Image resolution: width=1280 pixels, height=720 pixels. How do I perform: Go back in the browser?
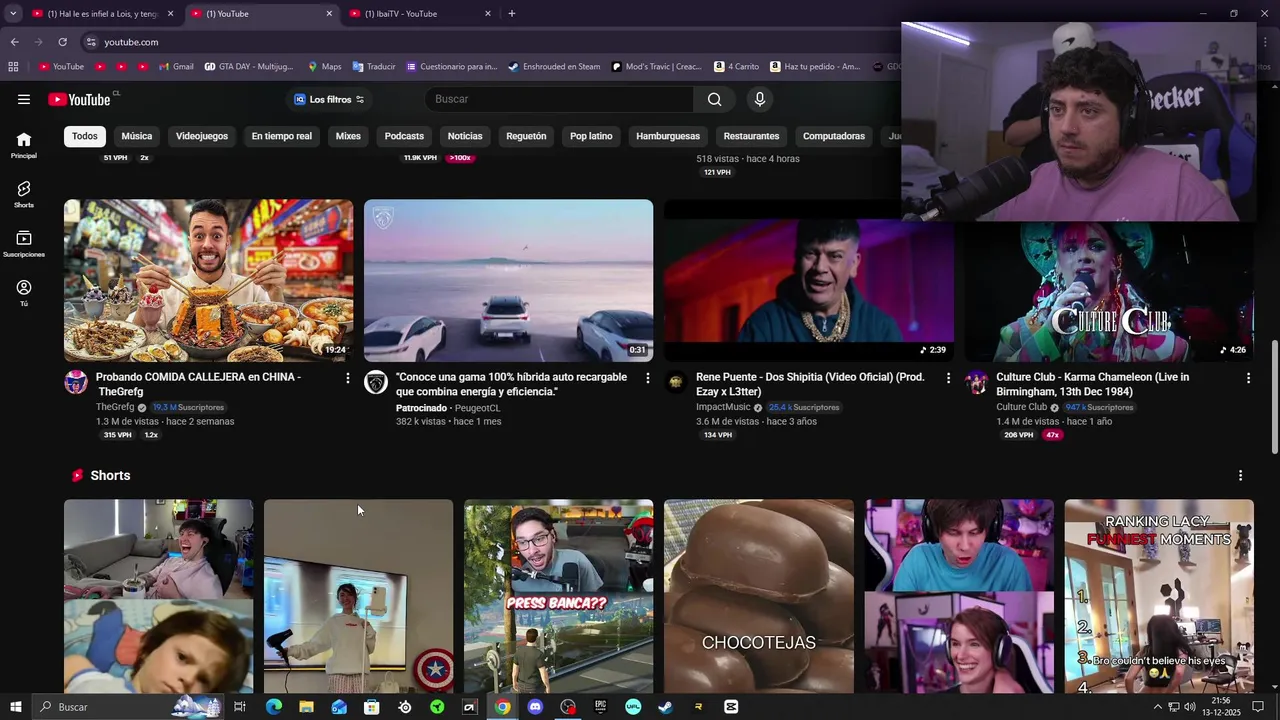tap(14, 42)
